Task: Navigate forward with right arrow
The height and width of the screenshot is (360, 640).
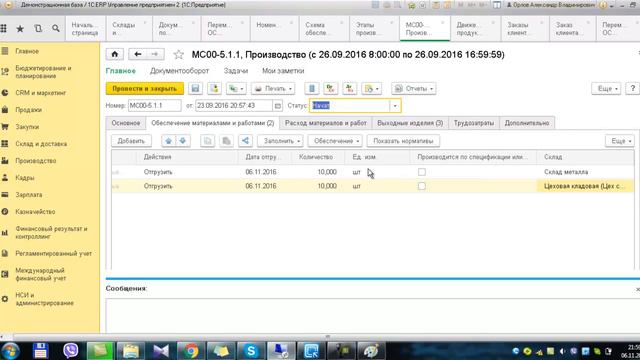Action: click(x=155, y=54)
